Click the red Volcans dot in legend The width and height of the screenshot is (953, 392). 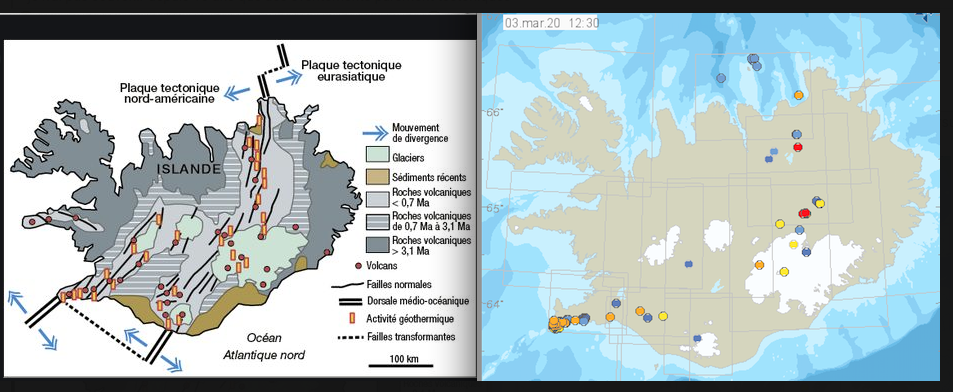click(359, 266)
